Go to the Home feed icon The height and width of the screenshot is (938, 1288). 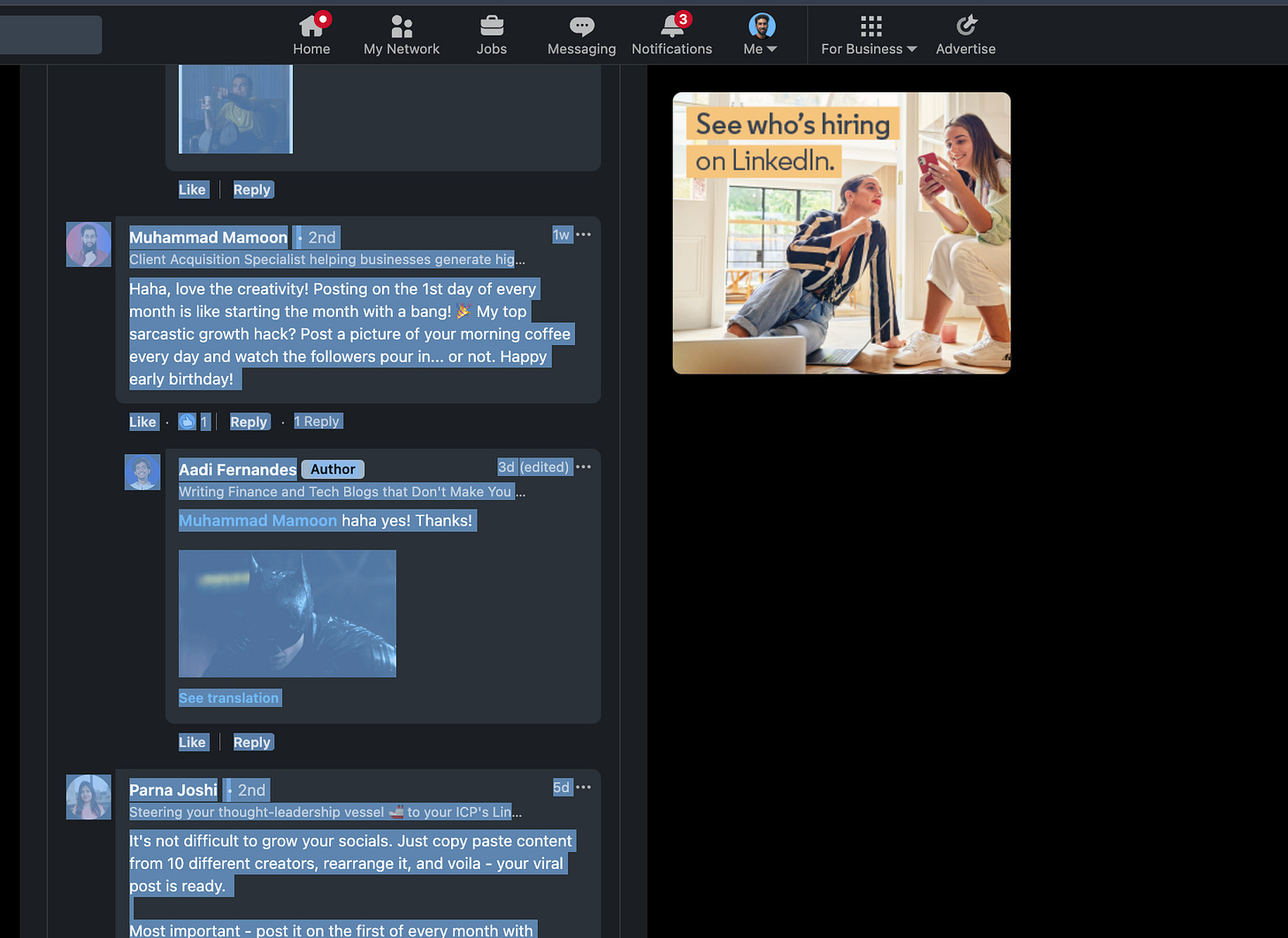(311, 35)
